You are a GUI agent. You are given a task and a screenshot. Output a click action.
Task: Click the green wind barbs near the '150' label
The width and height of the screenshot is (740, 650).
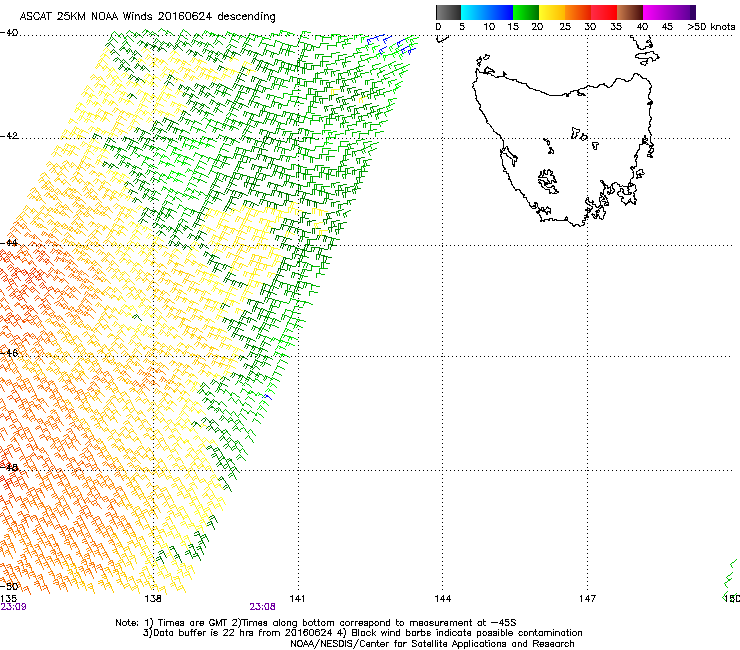click(x=730, y=580)
